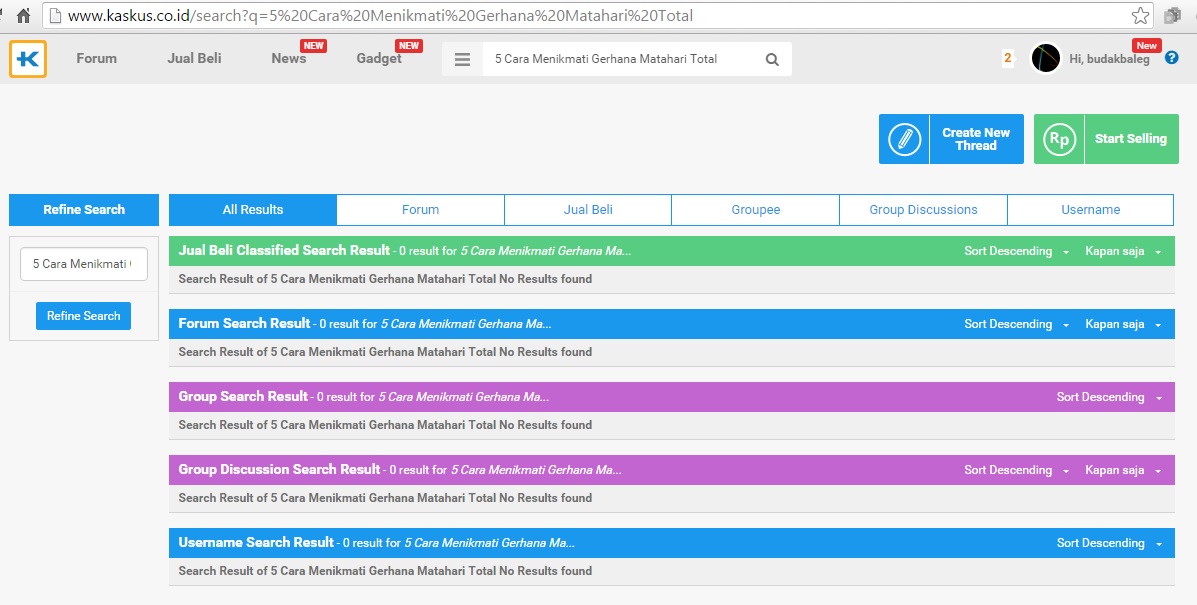Open the hamburger category menu icon
The width and height of the screenshot is (1197, 605).
pos(462,59)
